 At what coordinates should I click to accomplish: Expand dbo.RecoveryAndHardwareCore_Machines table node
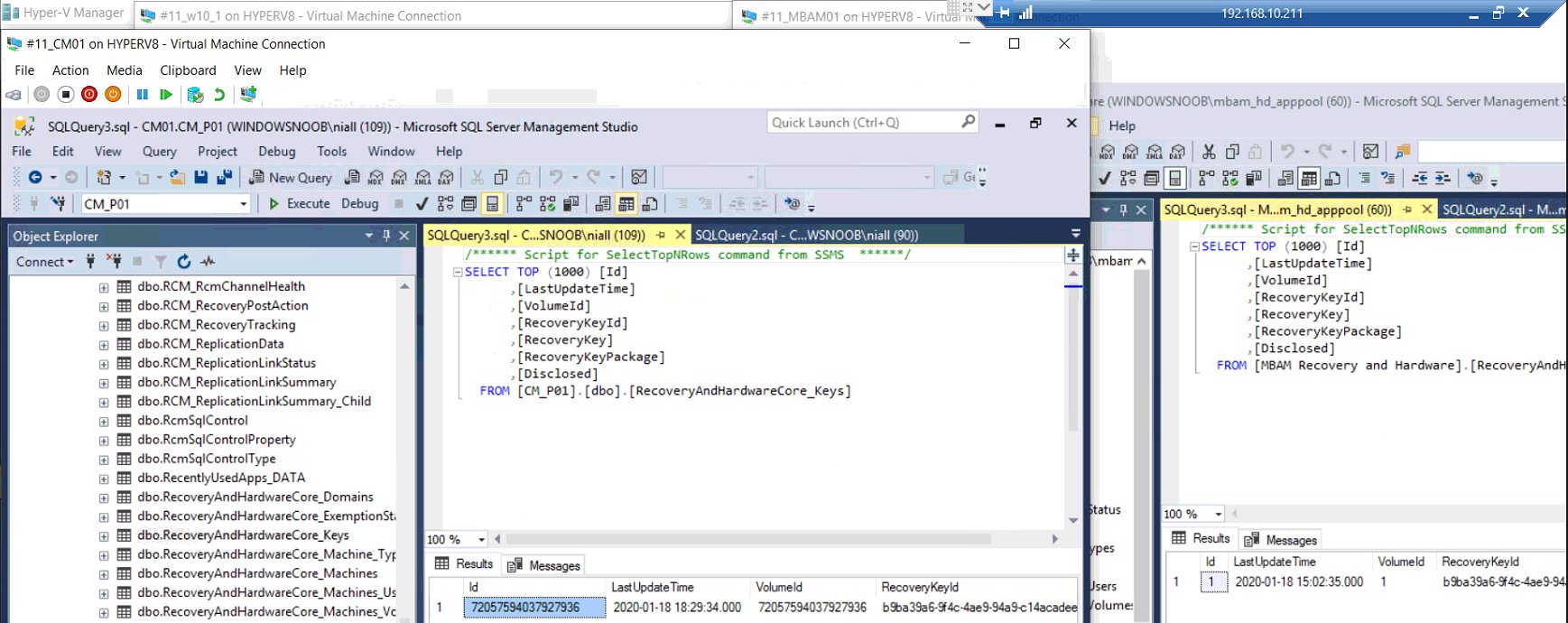tap(104, 574)
